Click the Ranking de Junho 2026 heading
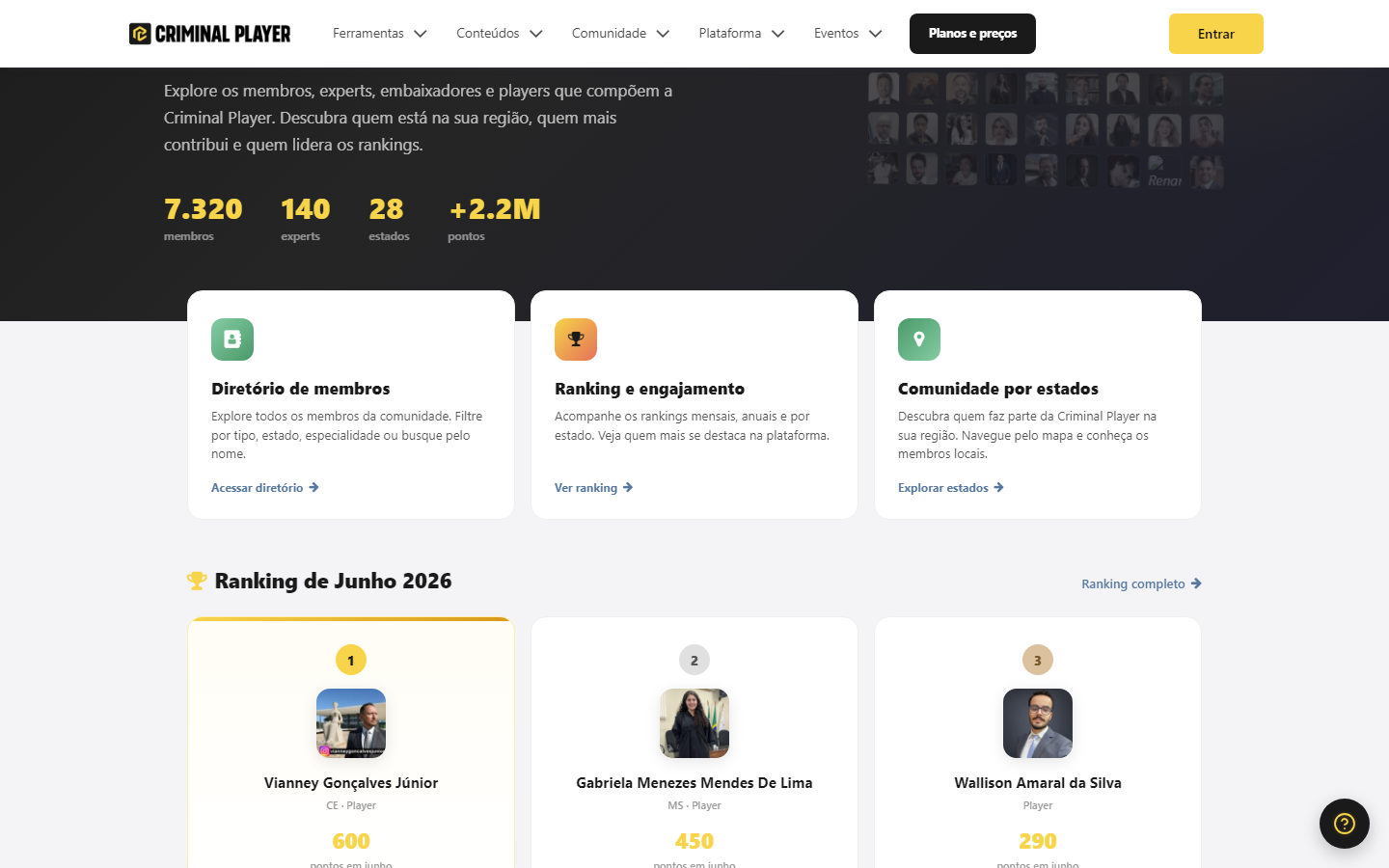Image resolution: width=1389 pixels, height=868 pixels. (333, 581)
